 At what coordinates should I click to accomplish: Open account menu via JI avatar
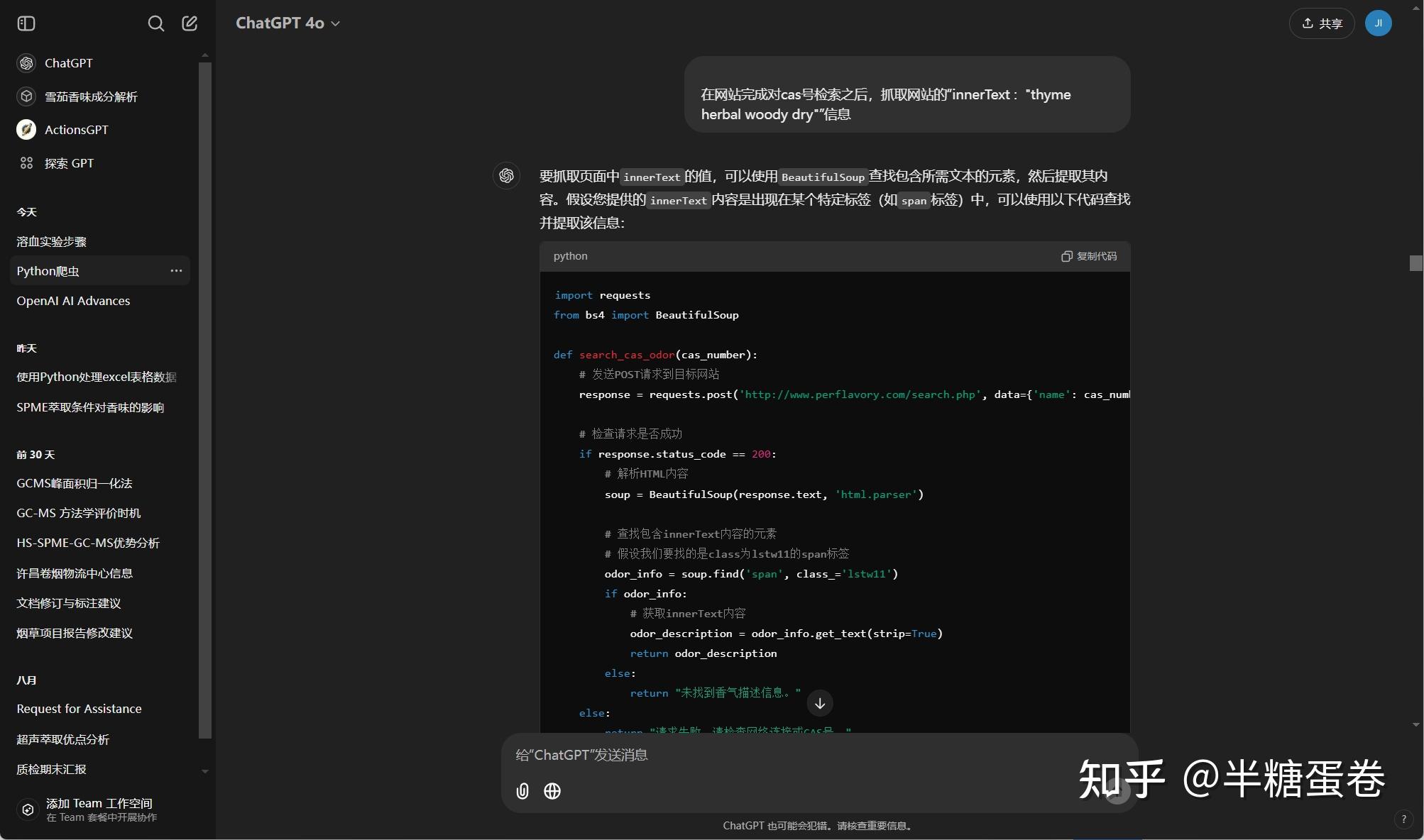coord(1378,23)
